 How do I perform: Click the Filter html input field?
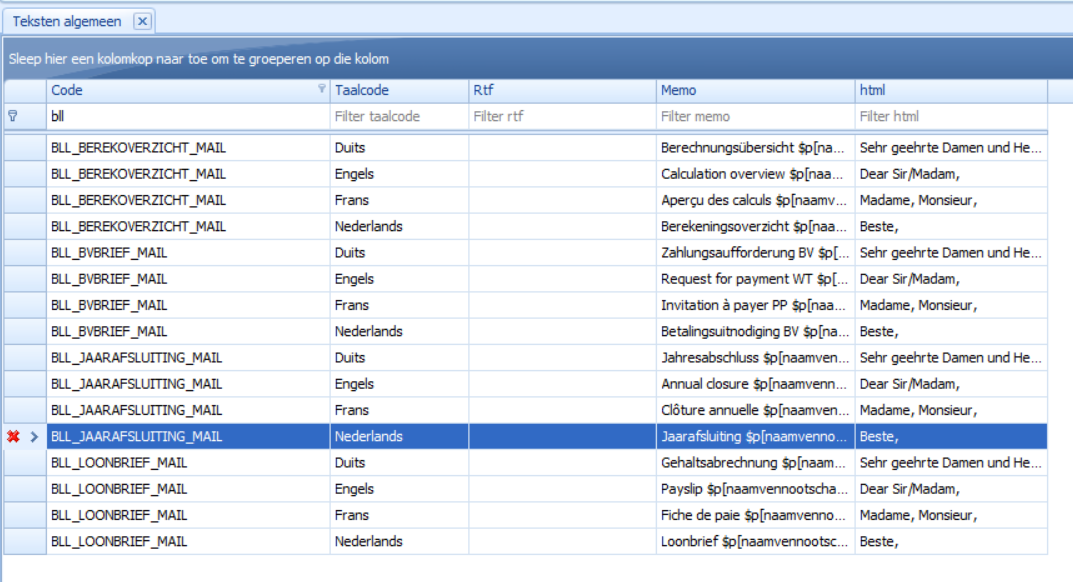click(950, 116)
